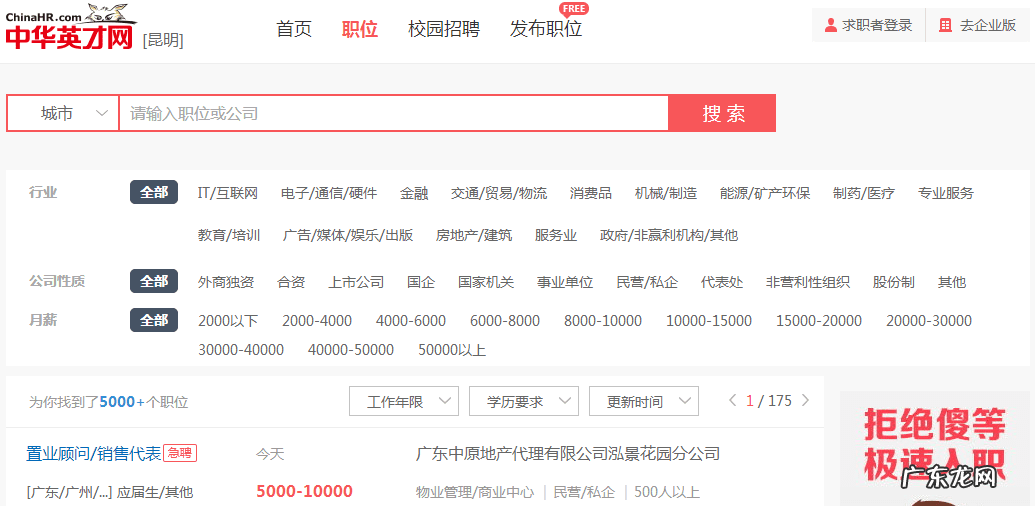1035x506 pixels.
Task: Filter by IT/互联网 industry
Action: coord(228,193)
